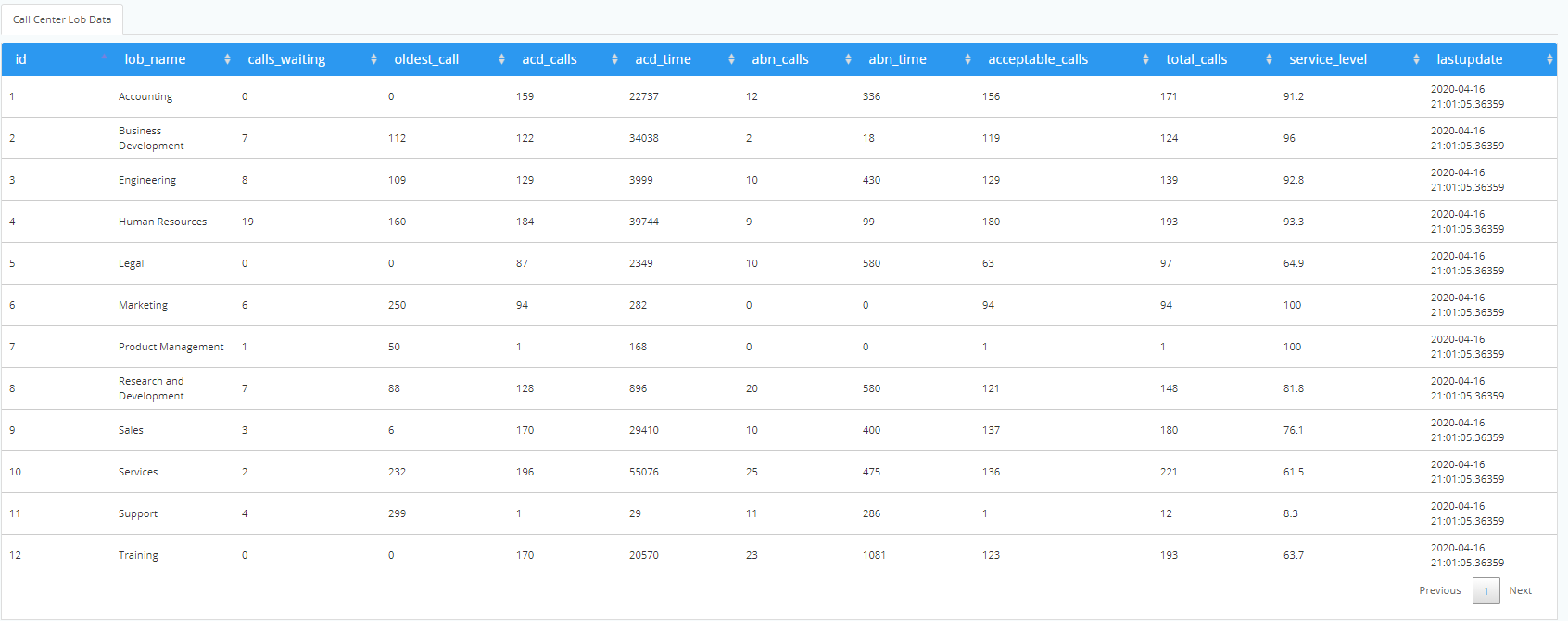Select the Research and Development entry

[x=151, y=388]
